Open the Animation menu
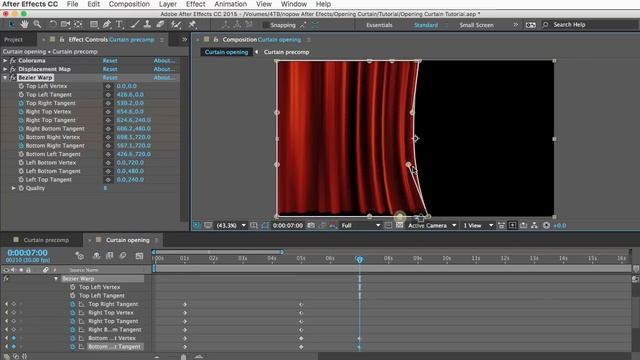This screenshot has height=360, width=640. [231, 4]
